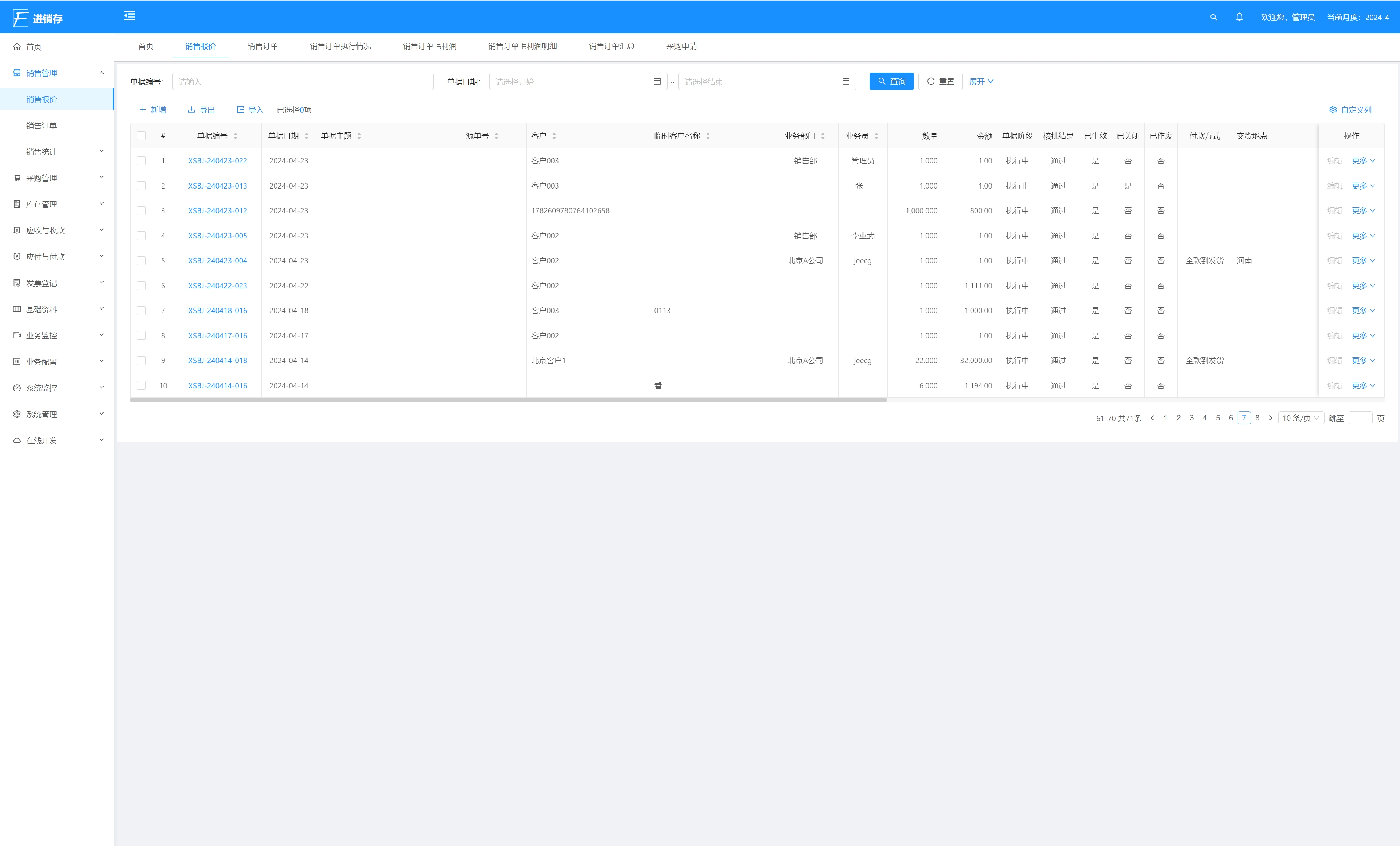Screen dimensions: 1400x846
Task: Check the row for XSBJ-240418-016
Action: tap(141, 311)
